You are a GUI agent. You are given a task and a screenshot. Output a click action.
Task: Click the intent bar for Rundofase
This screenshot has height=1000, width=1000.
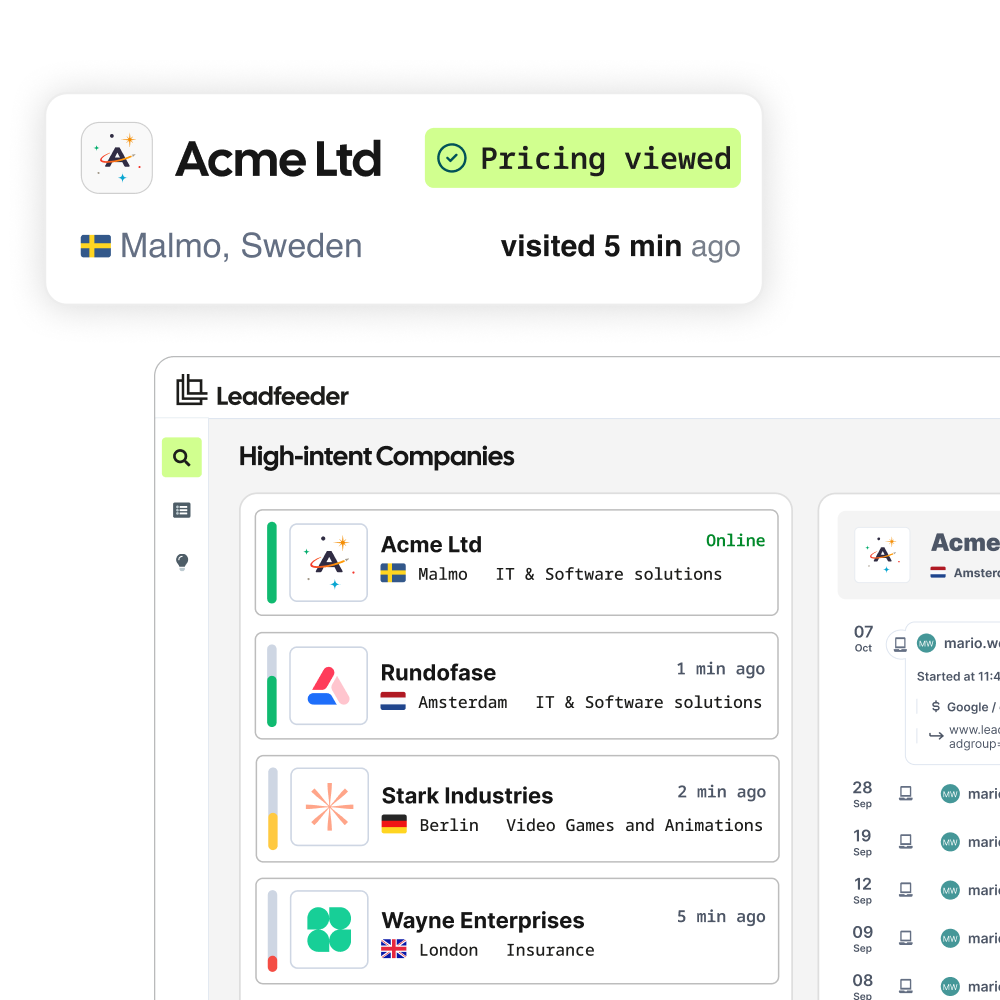coord(272,686)
